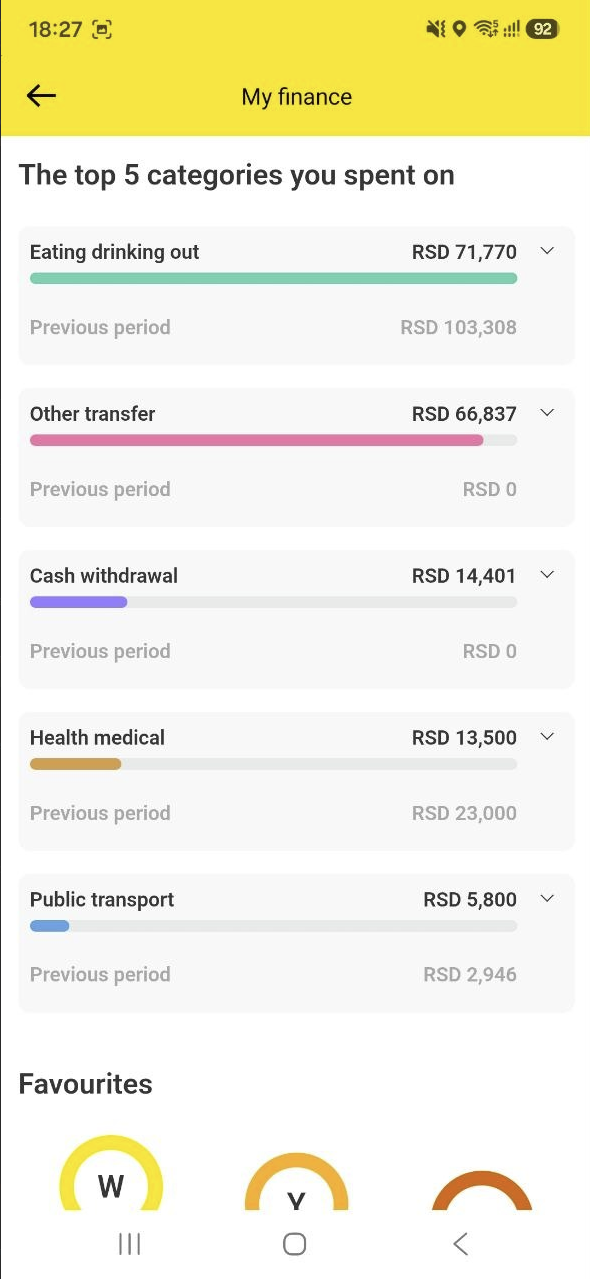Tap the Android home button
This screenshot has width=590, height=1279.
294,1244
